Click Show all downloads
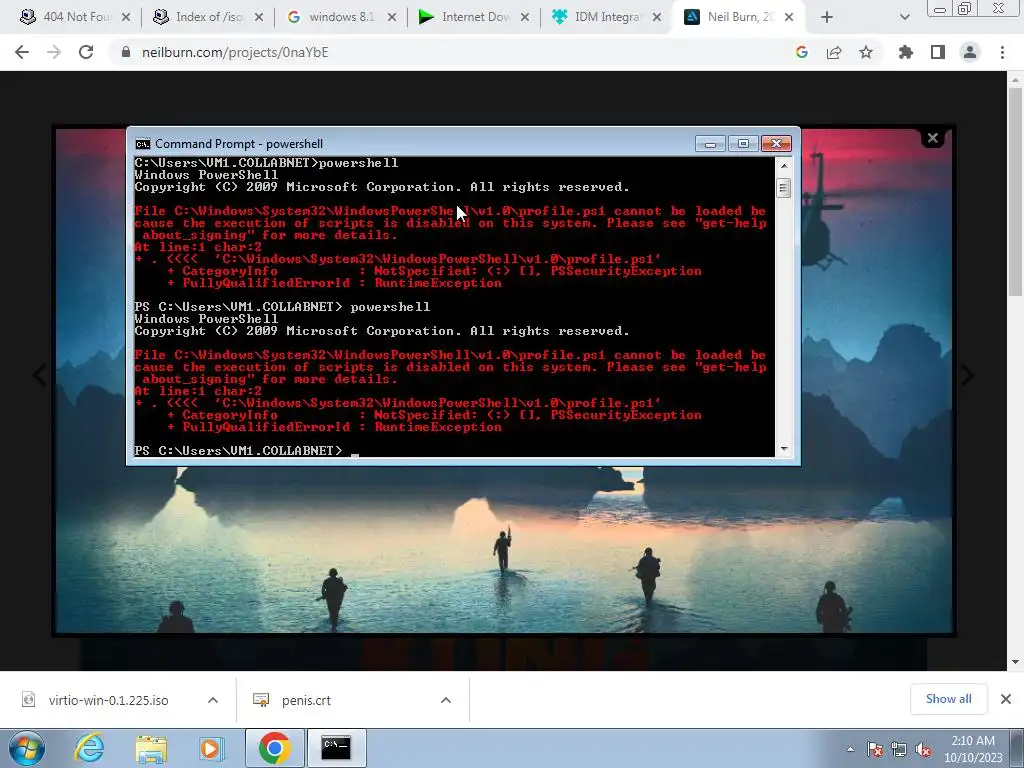Image resolution: width=1024 pixels, height=768 pixels. pos(948,699)
